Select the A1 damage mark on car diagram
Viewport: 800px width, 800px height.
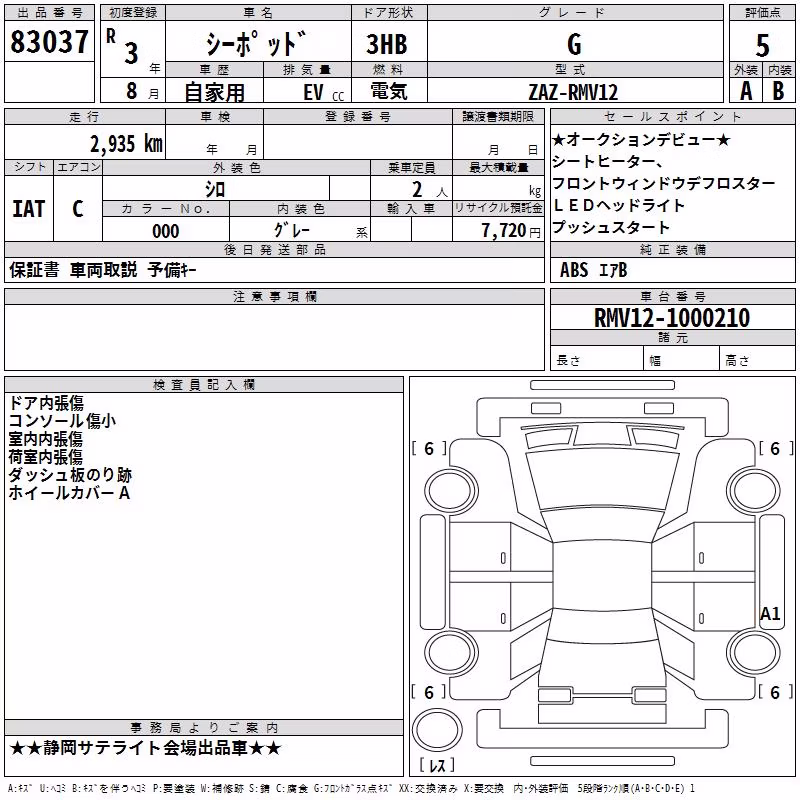click(x=770, y=613)
